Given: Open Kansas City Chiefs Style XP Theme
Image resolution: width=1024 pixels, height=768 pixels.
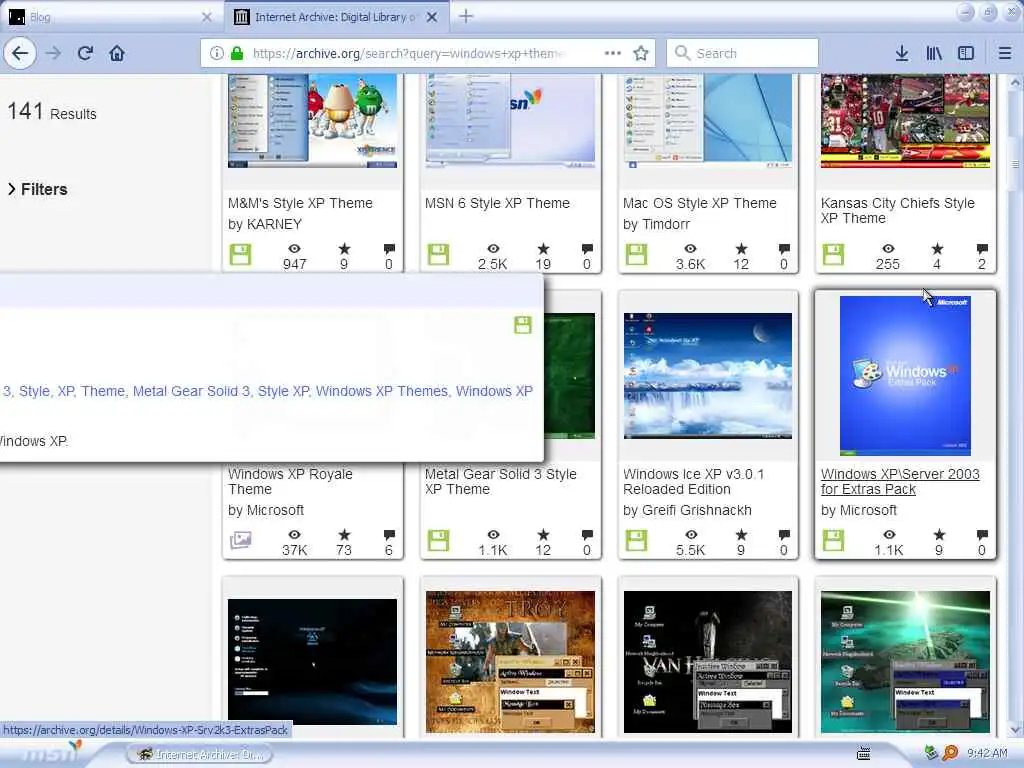Looking at the screenshot, I should point(897,210).
